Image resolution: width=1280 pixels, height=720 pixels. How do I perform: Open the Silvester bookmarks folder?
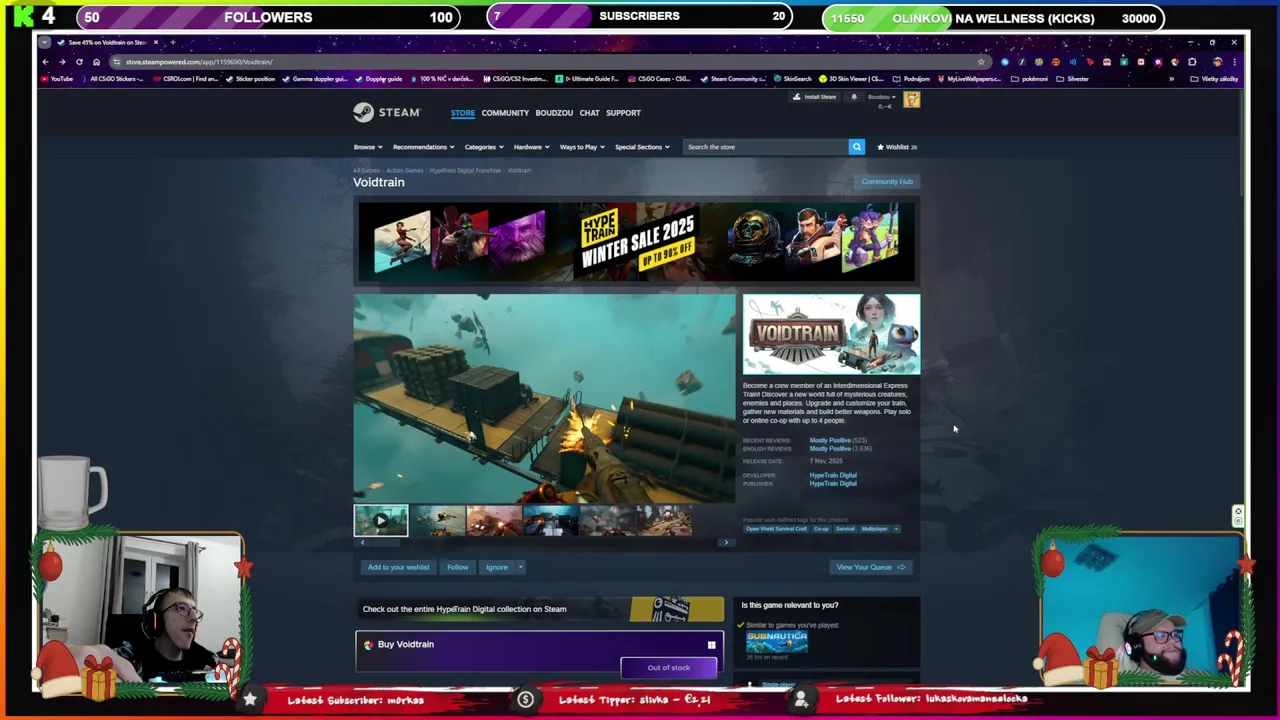click(1073, 79)
